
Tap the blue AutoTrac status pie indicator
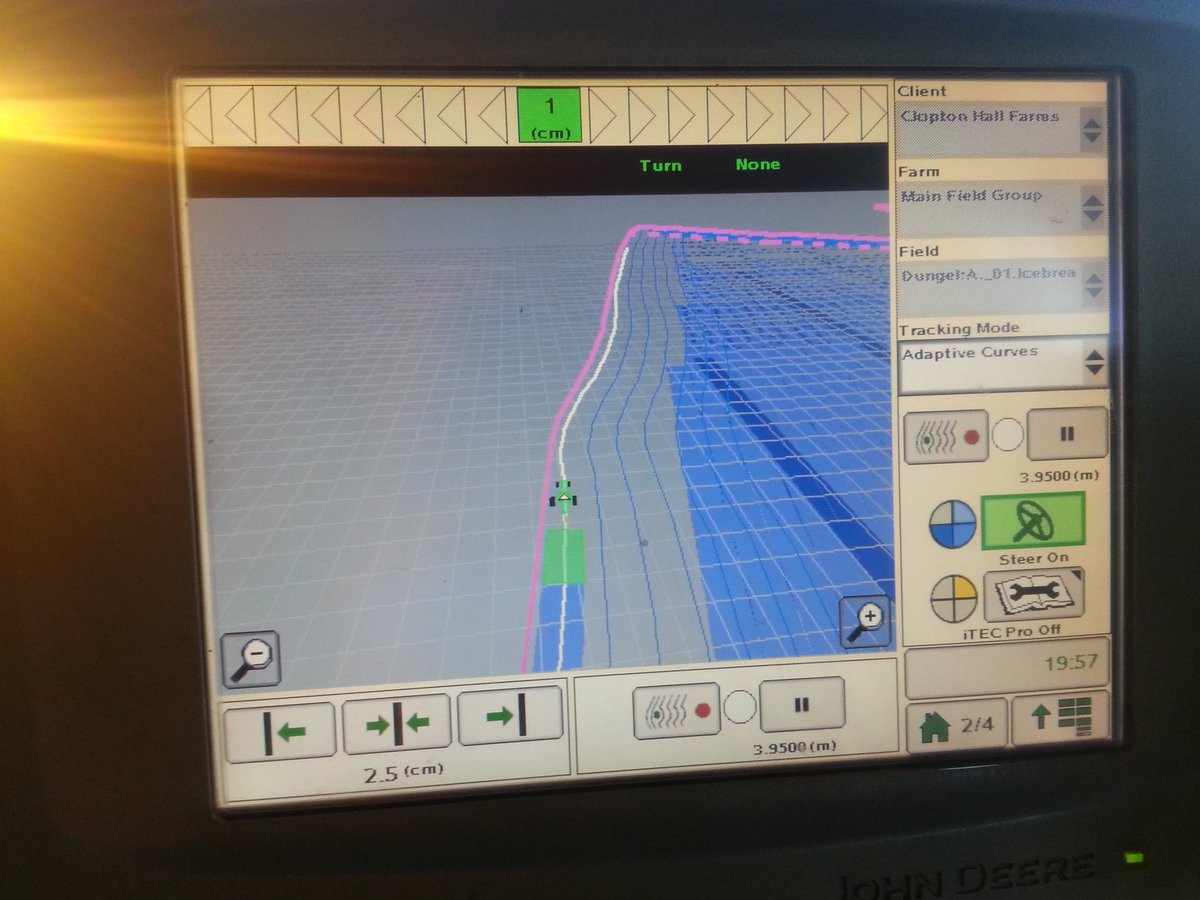(952, 524)
